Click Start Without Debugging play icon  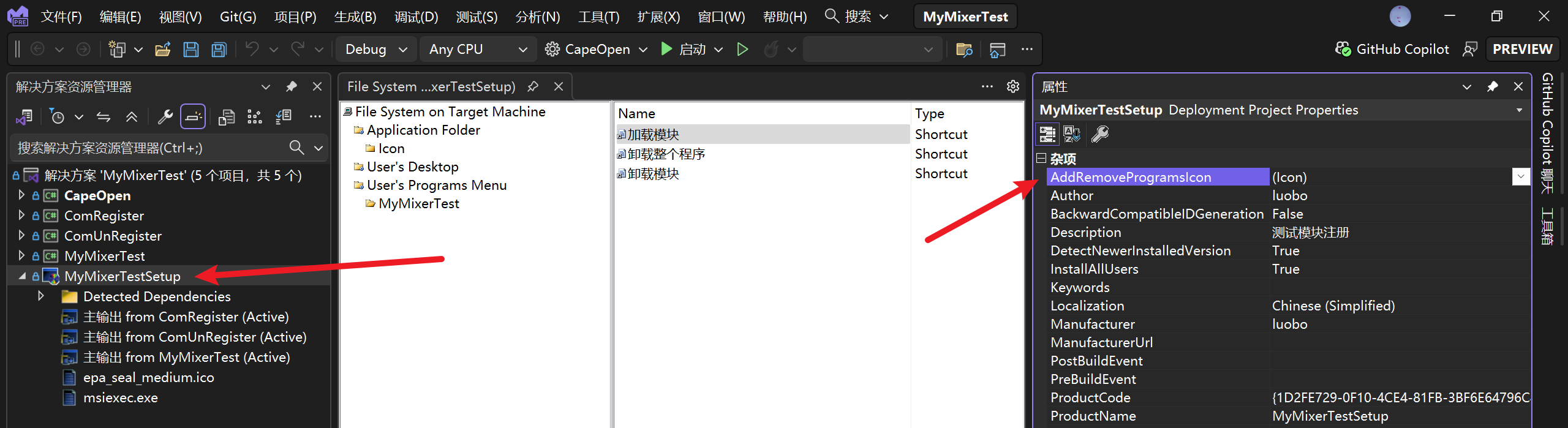pos(742,50)
